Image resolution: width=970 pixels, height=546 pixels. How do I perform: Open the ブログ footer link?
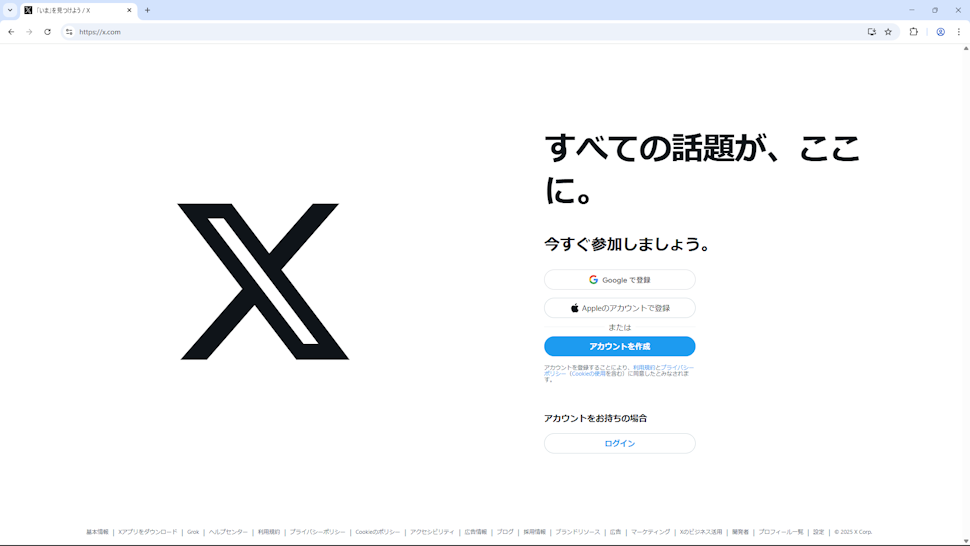click(505, 532)
